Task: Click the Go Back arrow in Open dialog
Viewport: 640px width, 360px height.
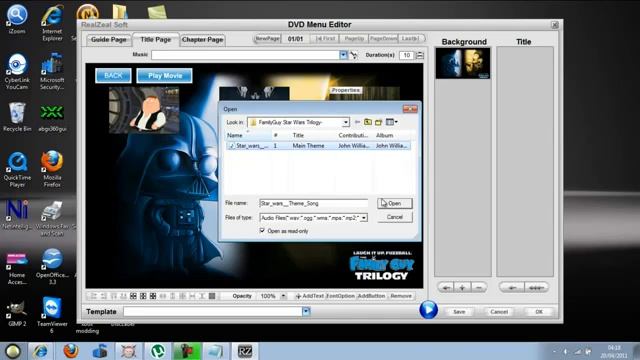Action: click(x=357, y=122)
